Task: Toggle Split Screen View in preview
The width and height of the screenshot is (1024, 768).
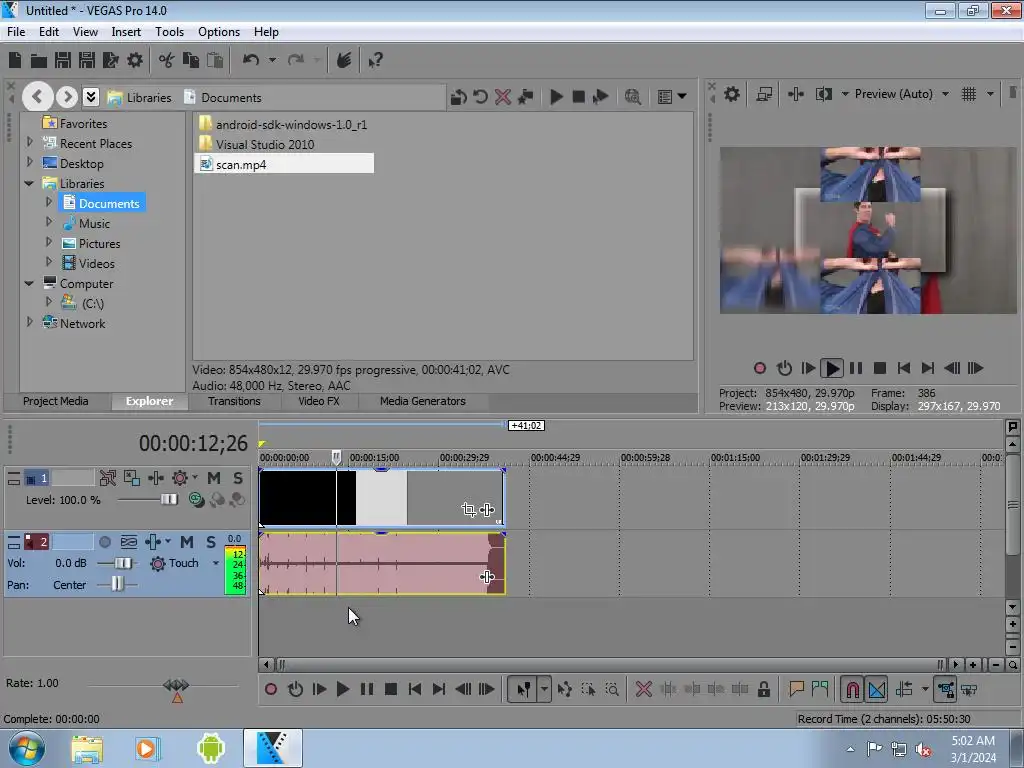Action: (x=824, y=94)
